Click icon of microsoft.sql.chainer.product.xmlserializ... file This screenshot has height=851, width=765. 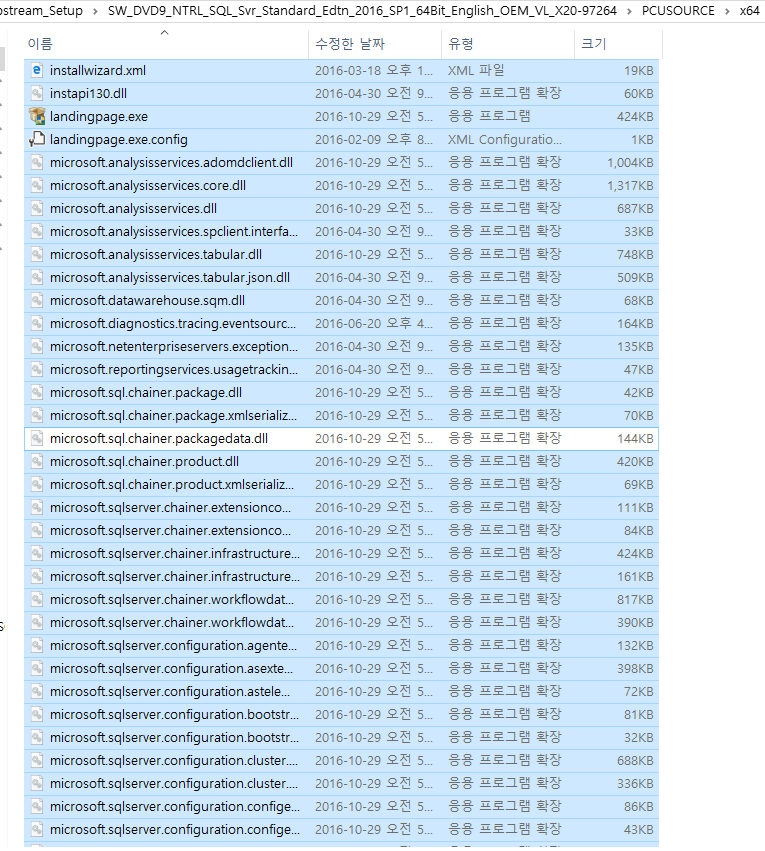pos(37,484)
